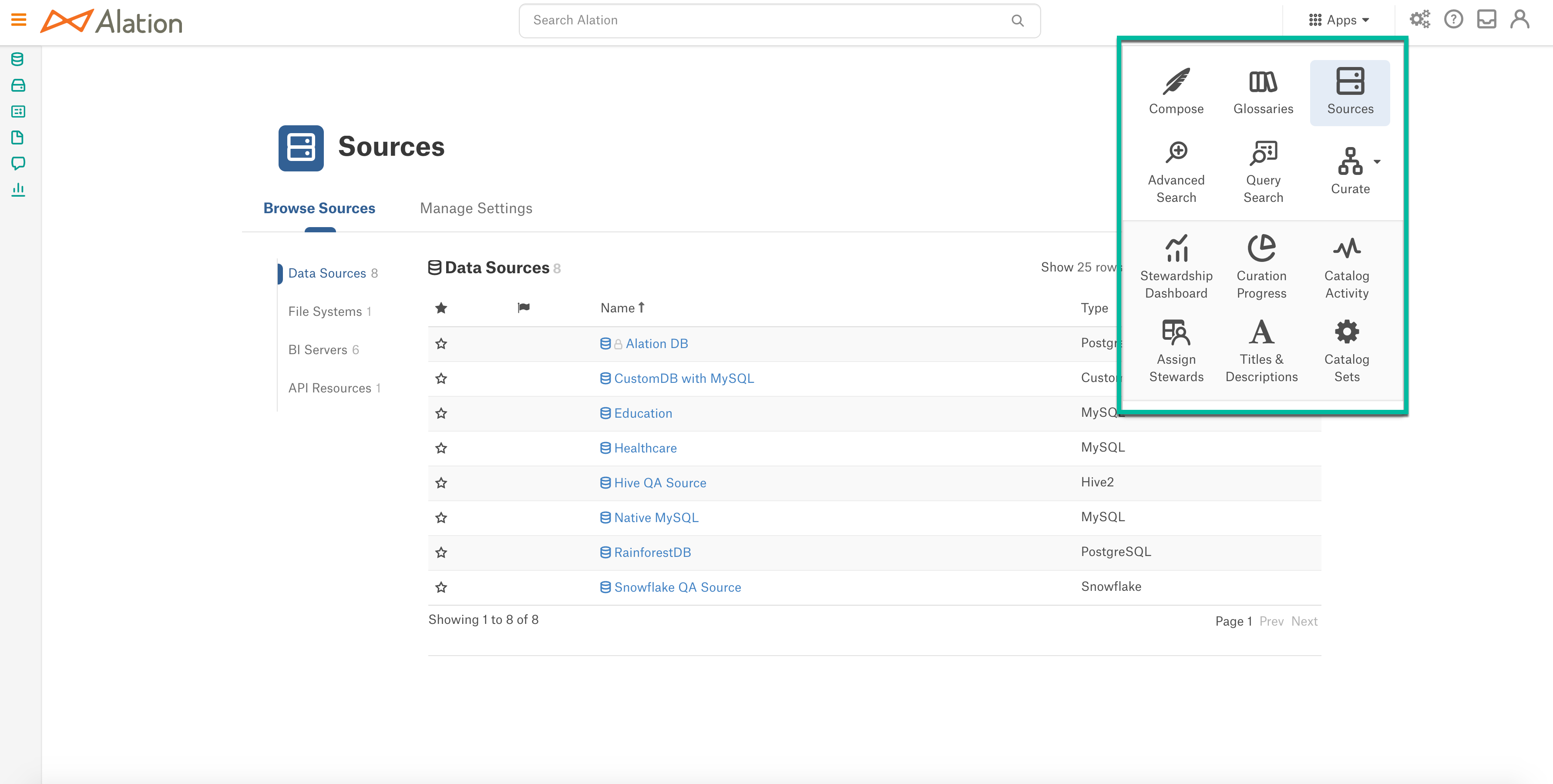Star the Healthcare data source
The image size is (1553, 784).
(x=441, y=449)
